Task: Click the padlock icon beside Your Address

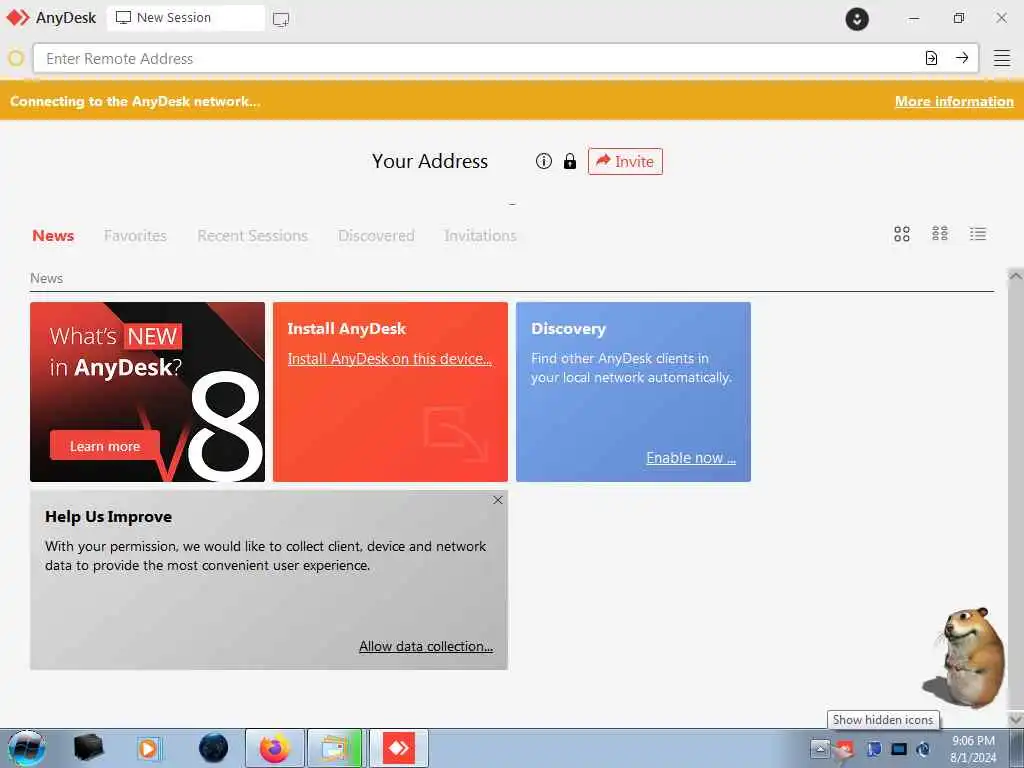Action: 570,161
